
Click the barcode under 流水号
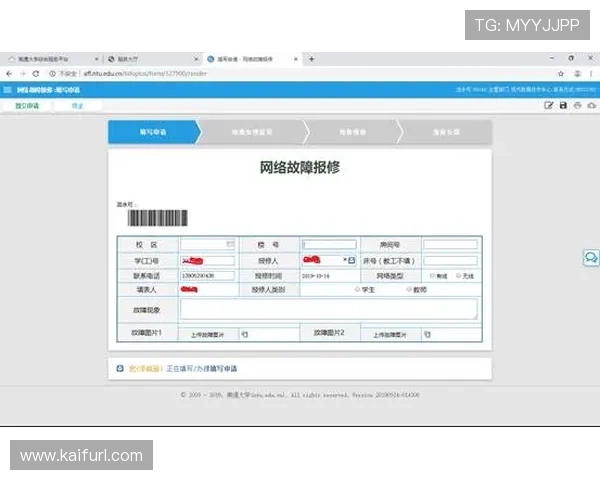[158, 218]
